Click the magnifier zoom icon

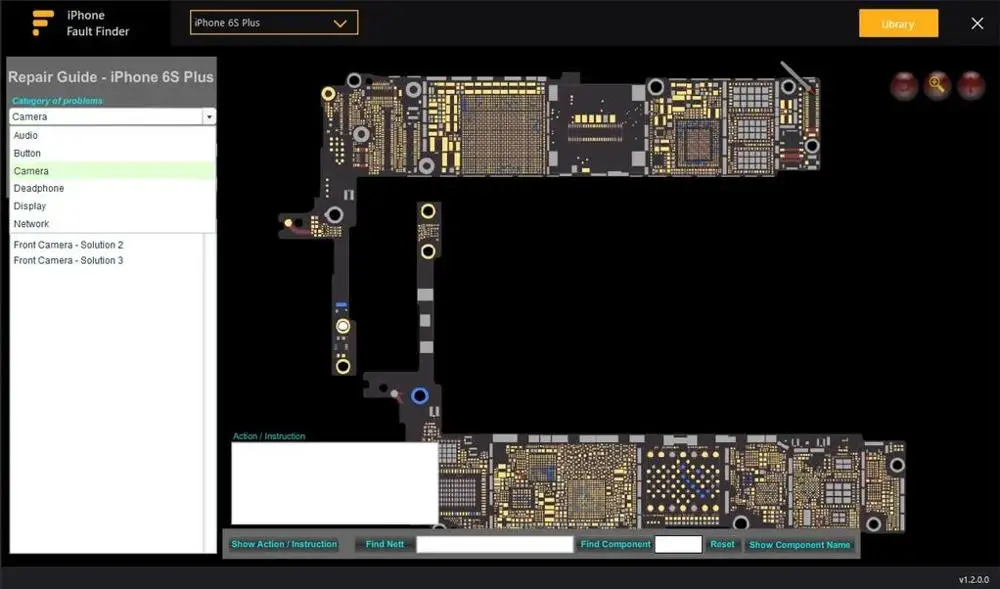[937, 85]
